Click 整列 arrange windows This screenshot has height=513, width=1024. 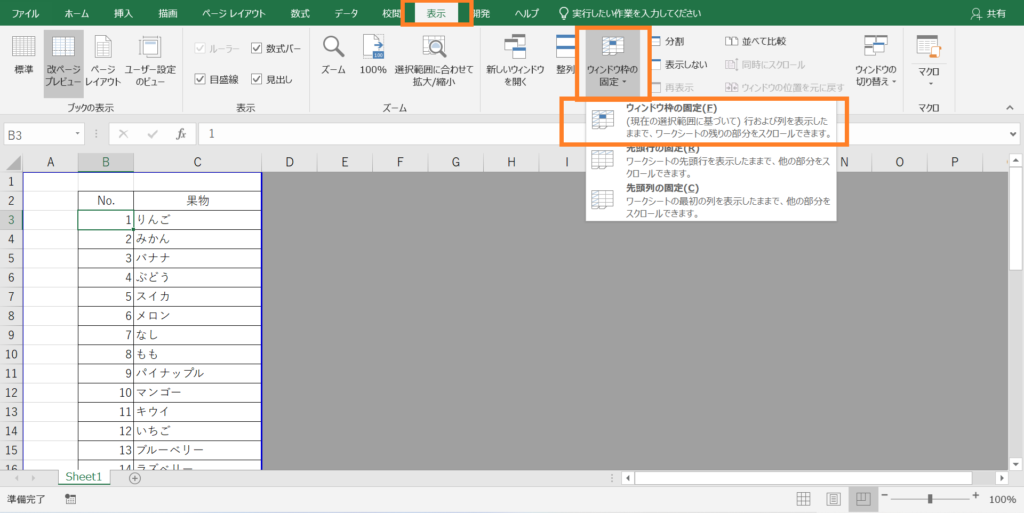point(564,55)
